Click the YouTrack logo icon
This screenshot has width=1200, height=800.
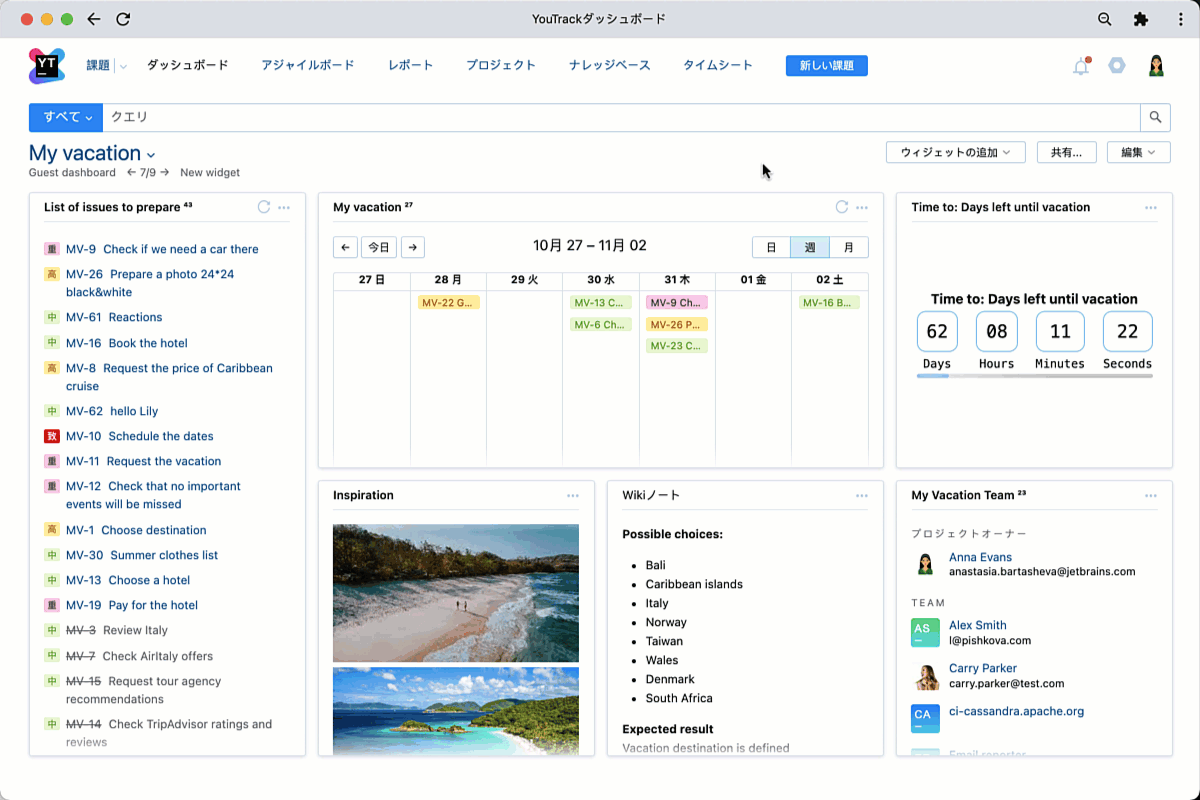[47, 66]
